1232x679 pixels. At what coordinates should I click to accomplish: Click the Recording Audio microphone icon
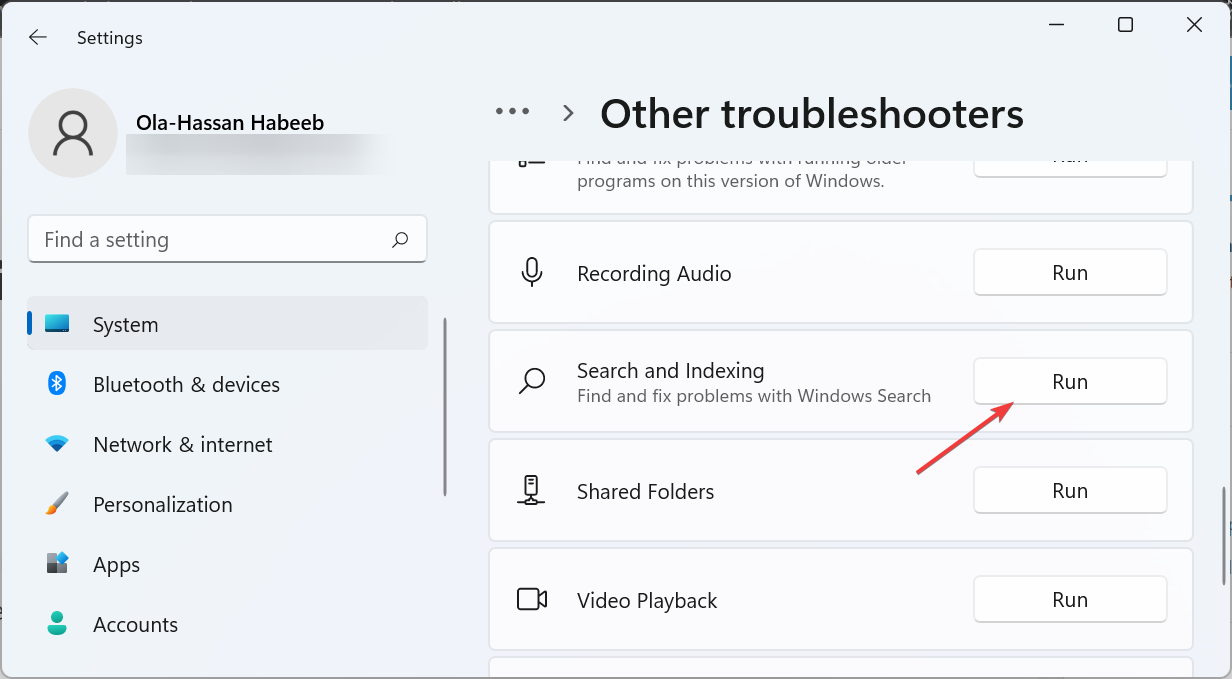click(532, 273)
